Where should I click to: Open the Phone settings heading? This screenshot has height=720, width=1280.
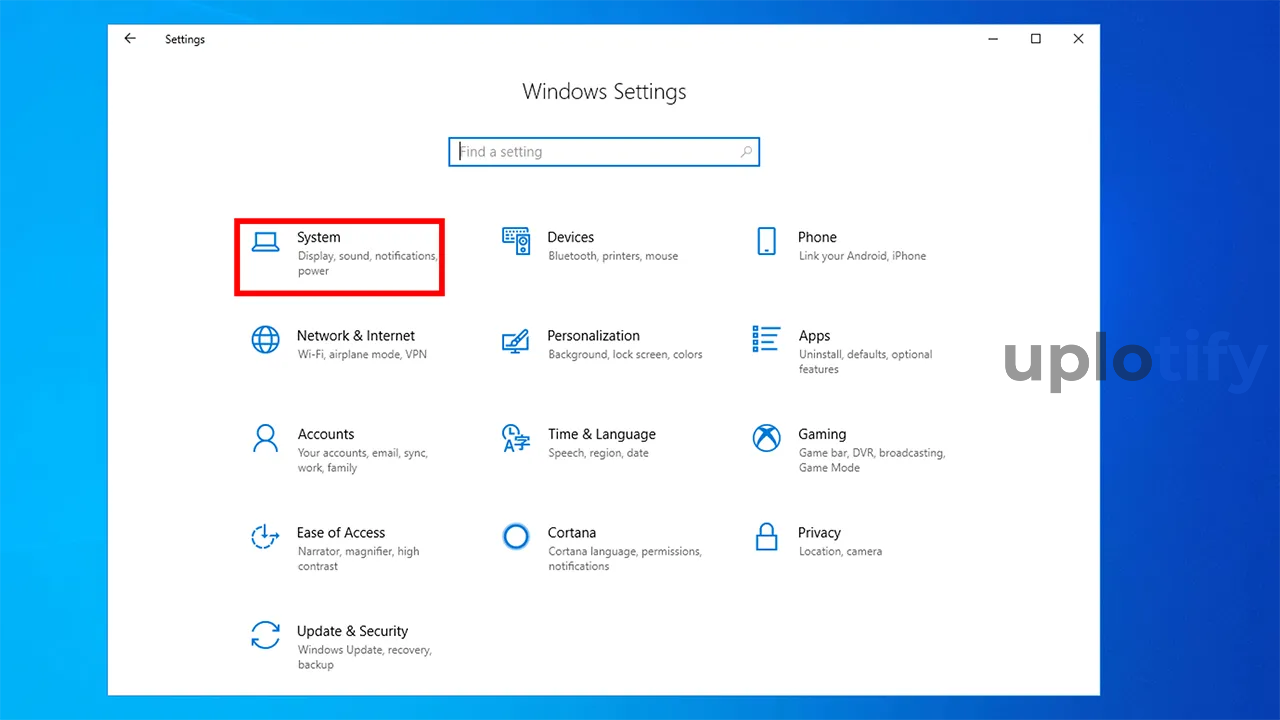point(817,237)
